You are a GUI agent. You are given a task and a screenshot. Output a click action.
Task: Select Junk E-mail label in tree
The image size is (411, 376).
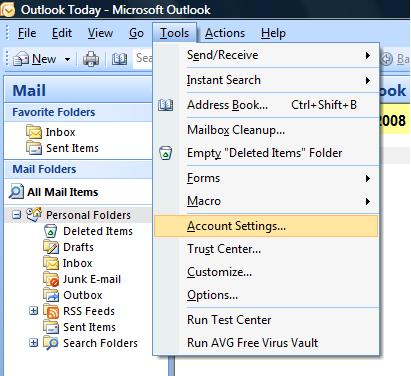tap(92, 279)
